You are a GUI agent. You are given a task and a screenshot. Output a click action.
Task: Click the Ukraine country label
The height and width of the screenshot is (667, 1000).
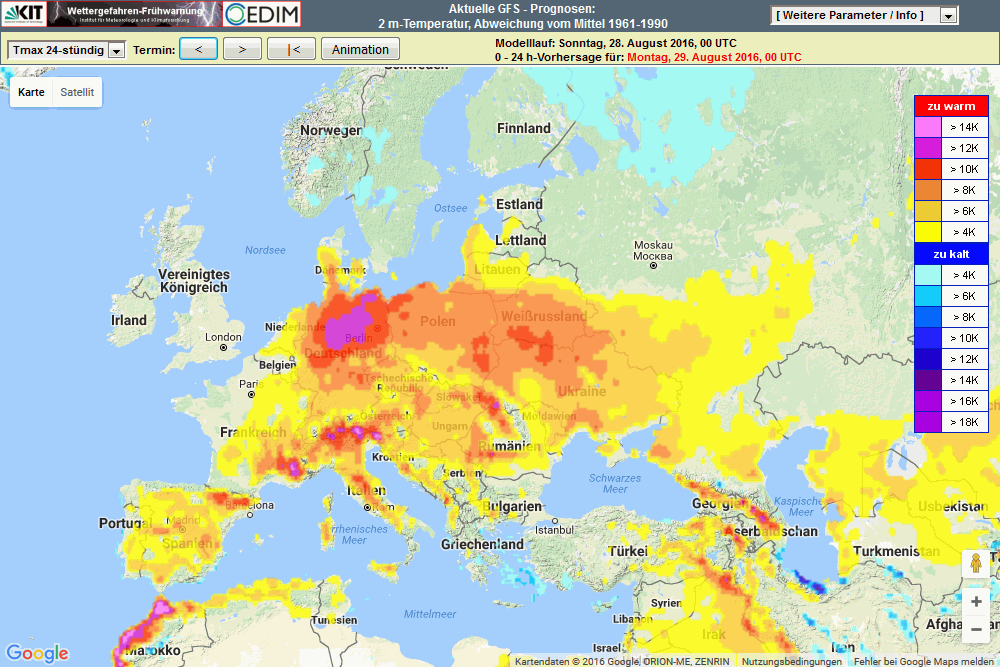pos(582,391)
